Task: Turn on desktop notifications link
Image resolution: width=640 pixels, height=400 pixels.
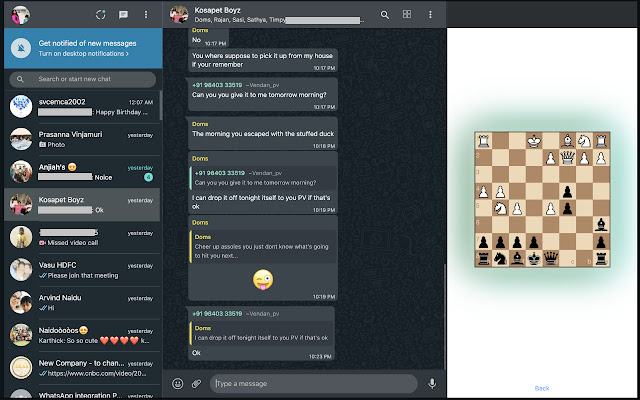Action: pos(83,54)
